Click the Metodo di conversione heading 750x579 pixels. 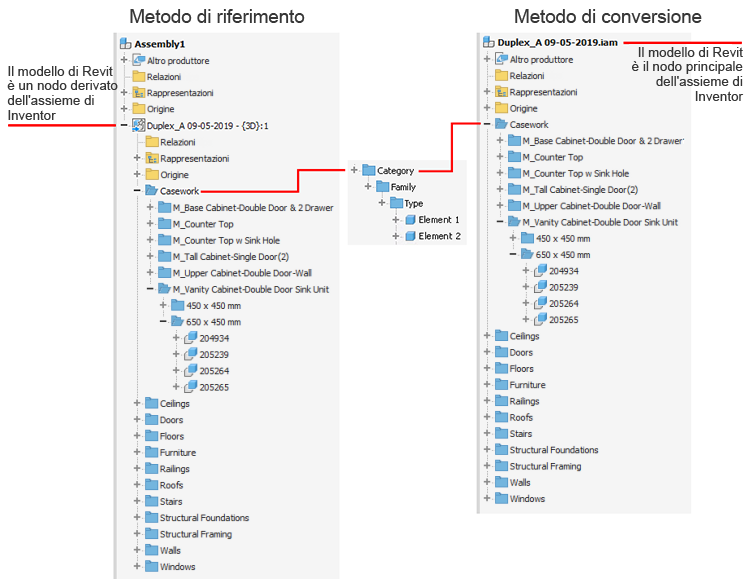[607, 16]
